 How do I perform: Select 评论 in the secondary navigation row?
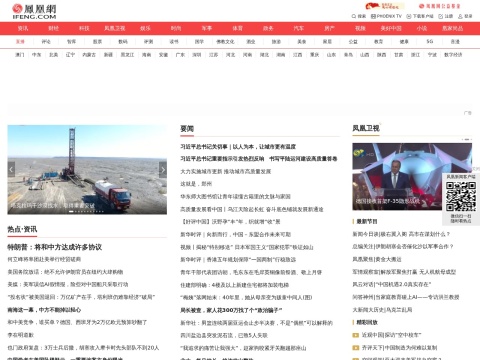[46, 42]
